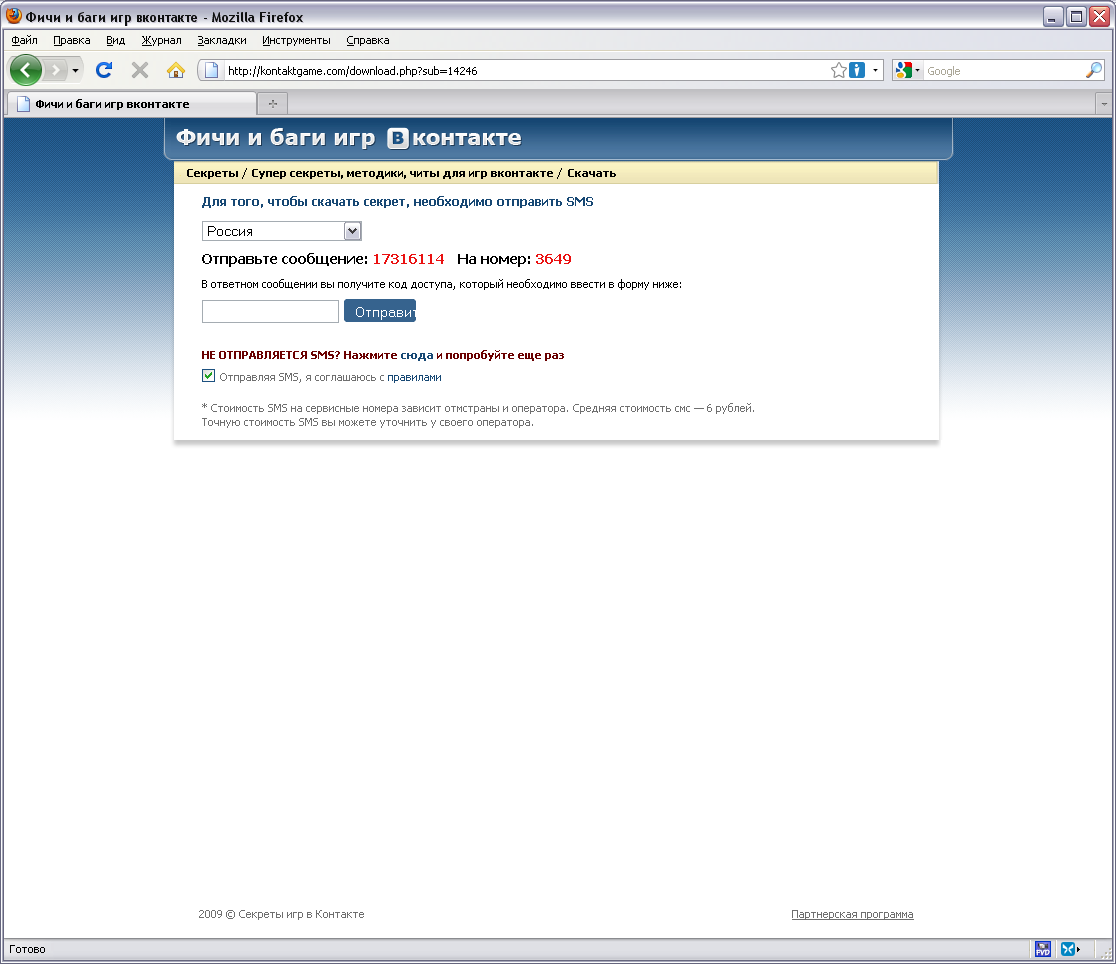Open a new tab with plus button
The height and width of the screenshot is (964, 1116).
tap(273, 104)
